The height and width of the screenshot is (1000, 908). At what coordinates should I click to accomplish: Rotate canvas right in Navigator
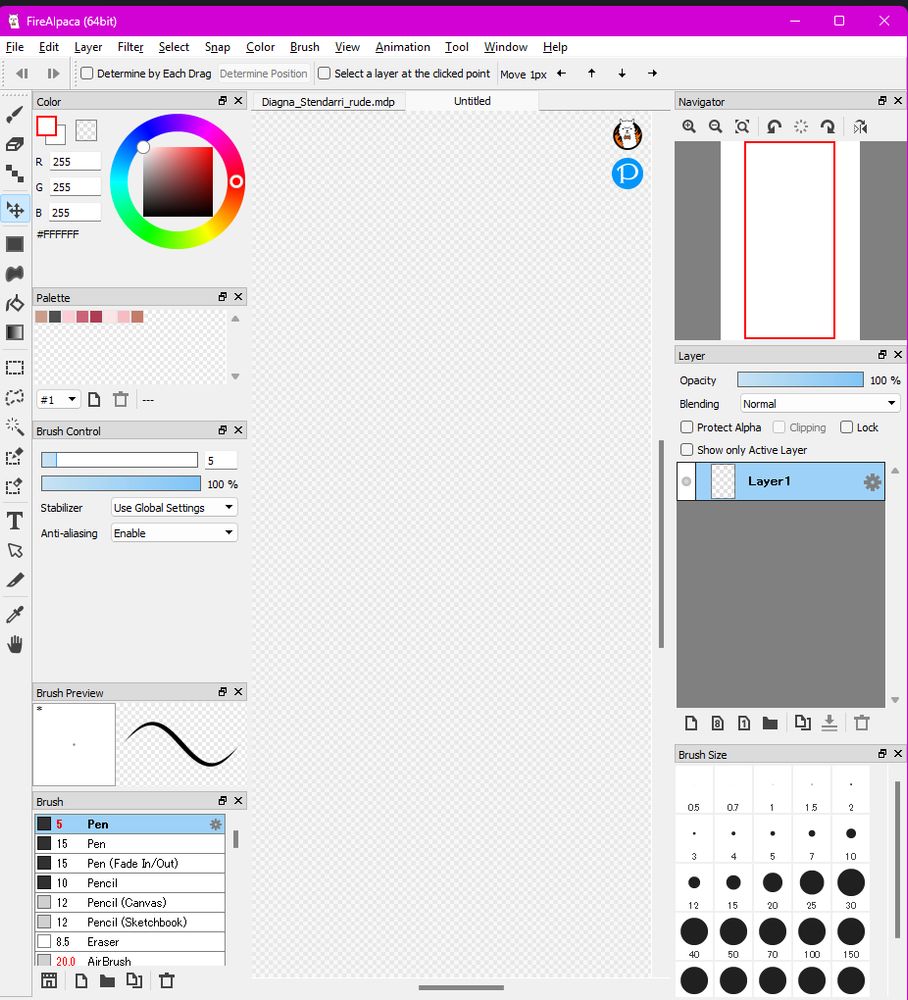click(828, 127)
